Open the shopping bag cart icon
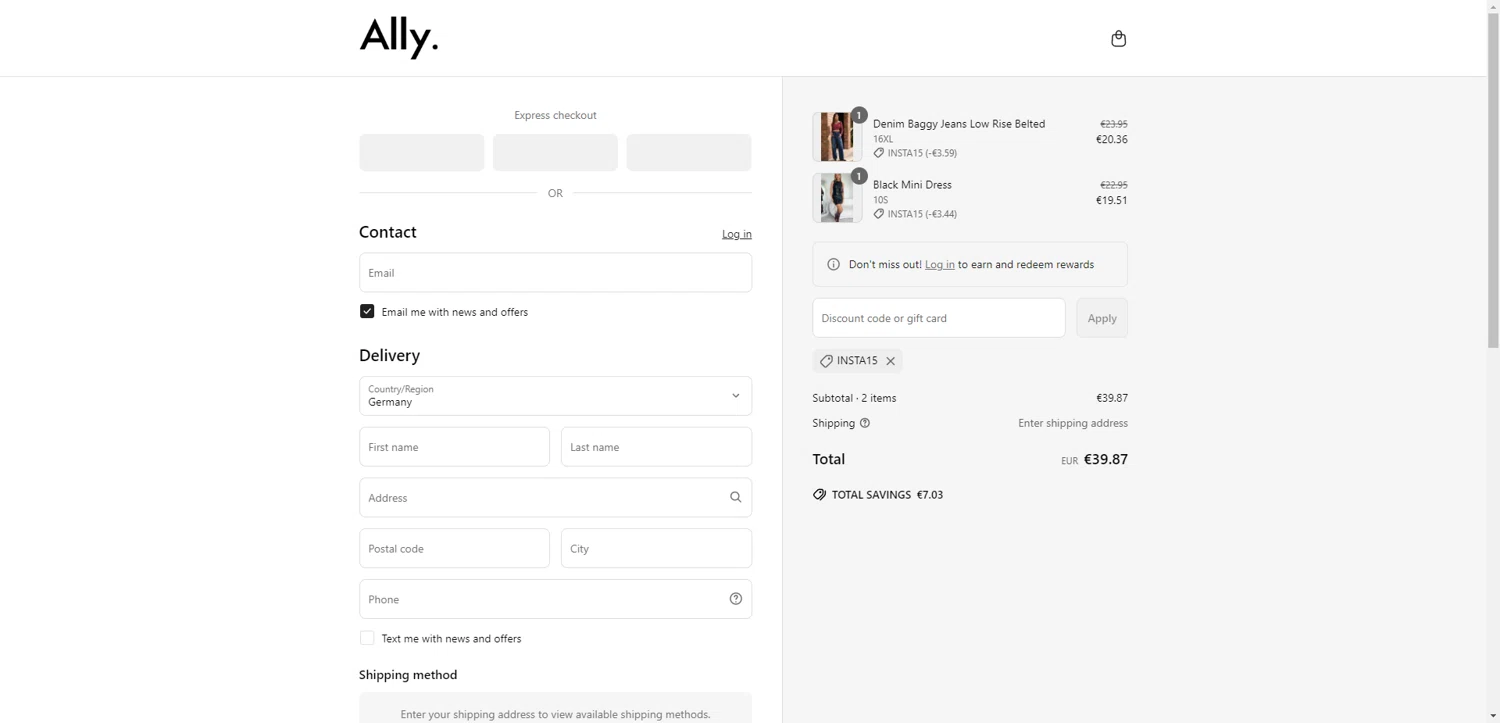1500x723 pixels. point(1118,39)
